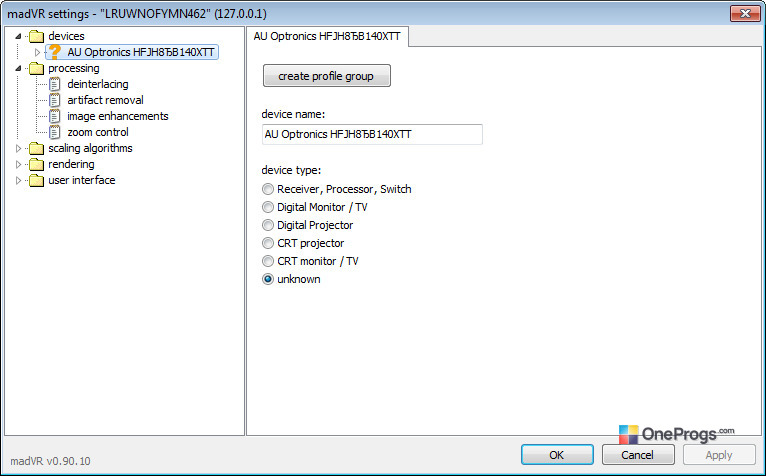Select Digital Projector radio button
The image size is (766, 476).
268,225
